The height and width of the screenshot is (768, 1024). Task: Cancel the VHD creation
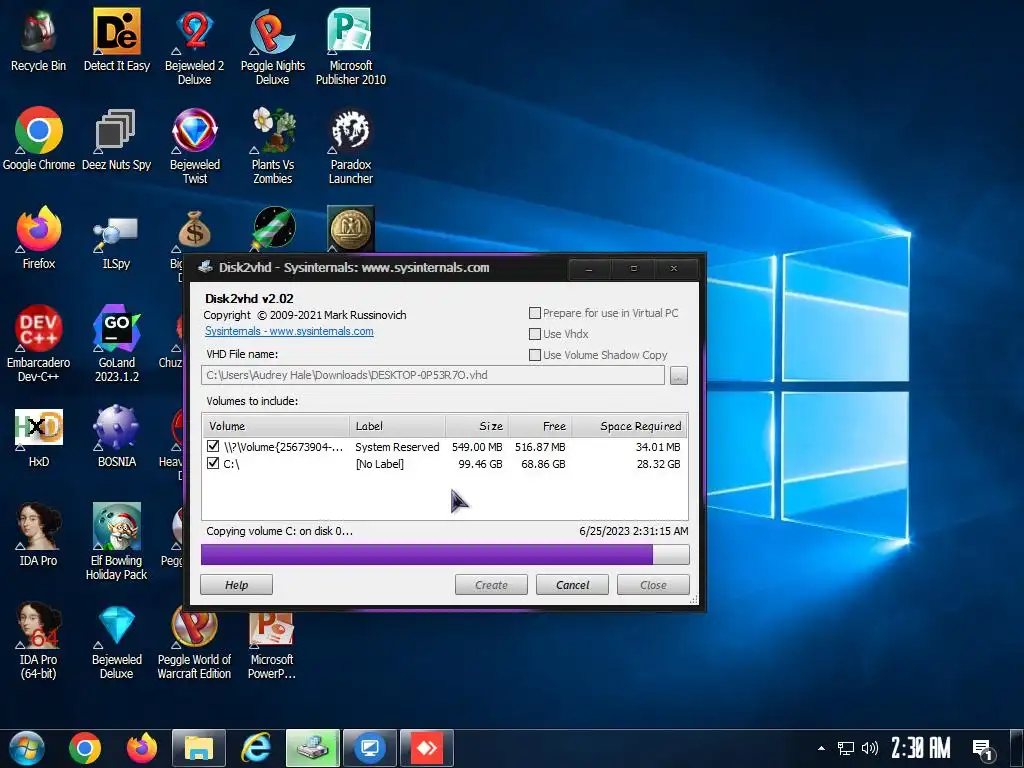point(572,584)
